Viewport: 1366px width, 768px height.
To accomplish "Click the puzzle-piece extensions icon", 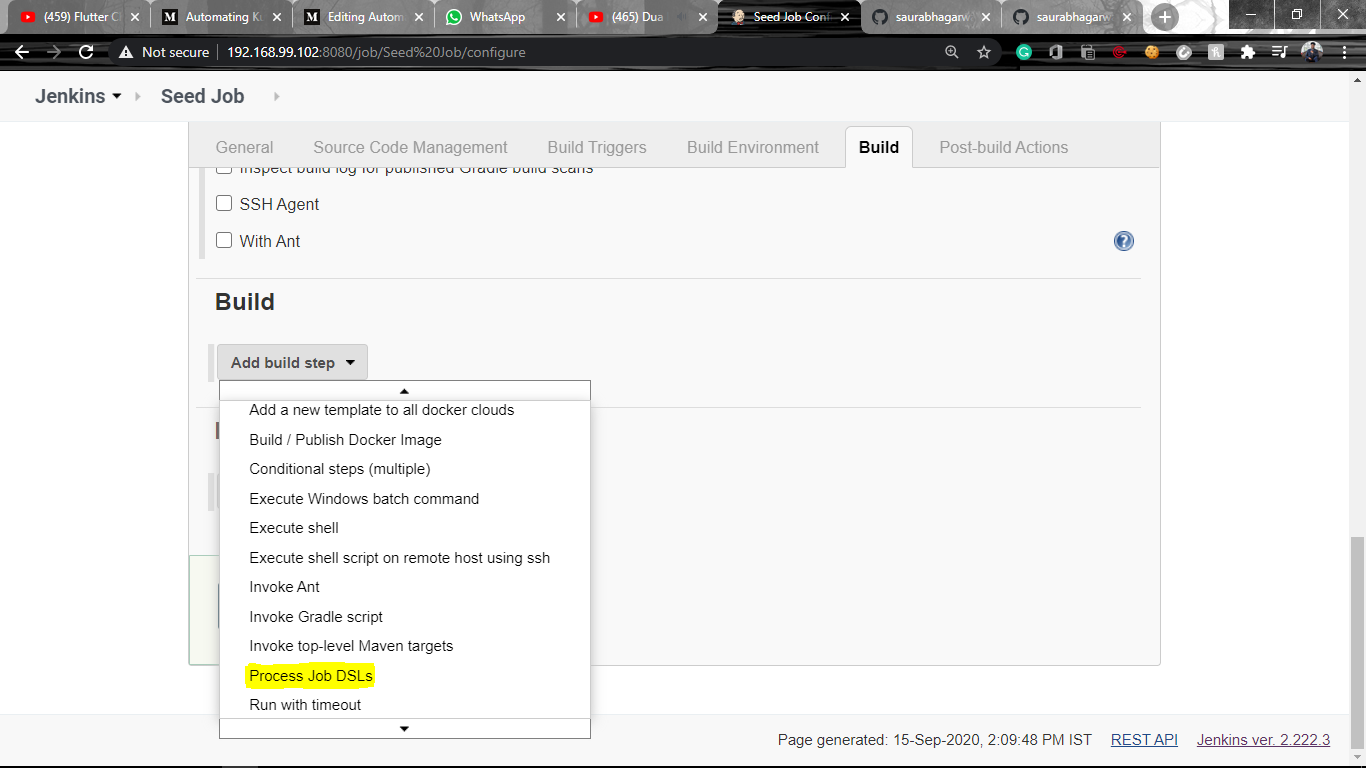I will (x=1248, y=52).
